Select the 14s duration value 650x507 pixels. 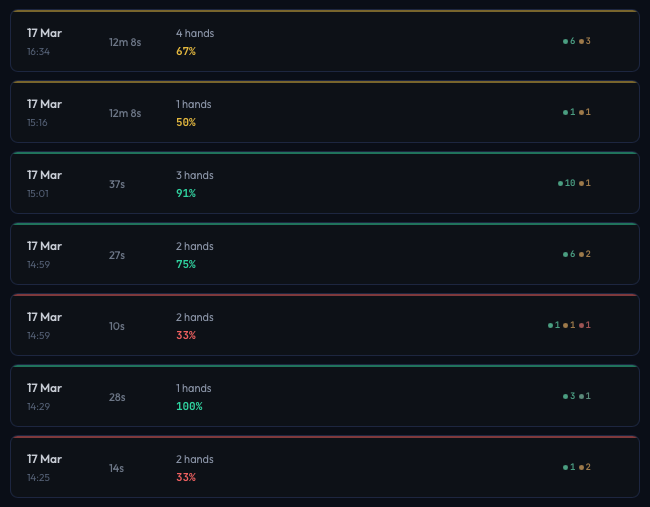tap(117, 468)
